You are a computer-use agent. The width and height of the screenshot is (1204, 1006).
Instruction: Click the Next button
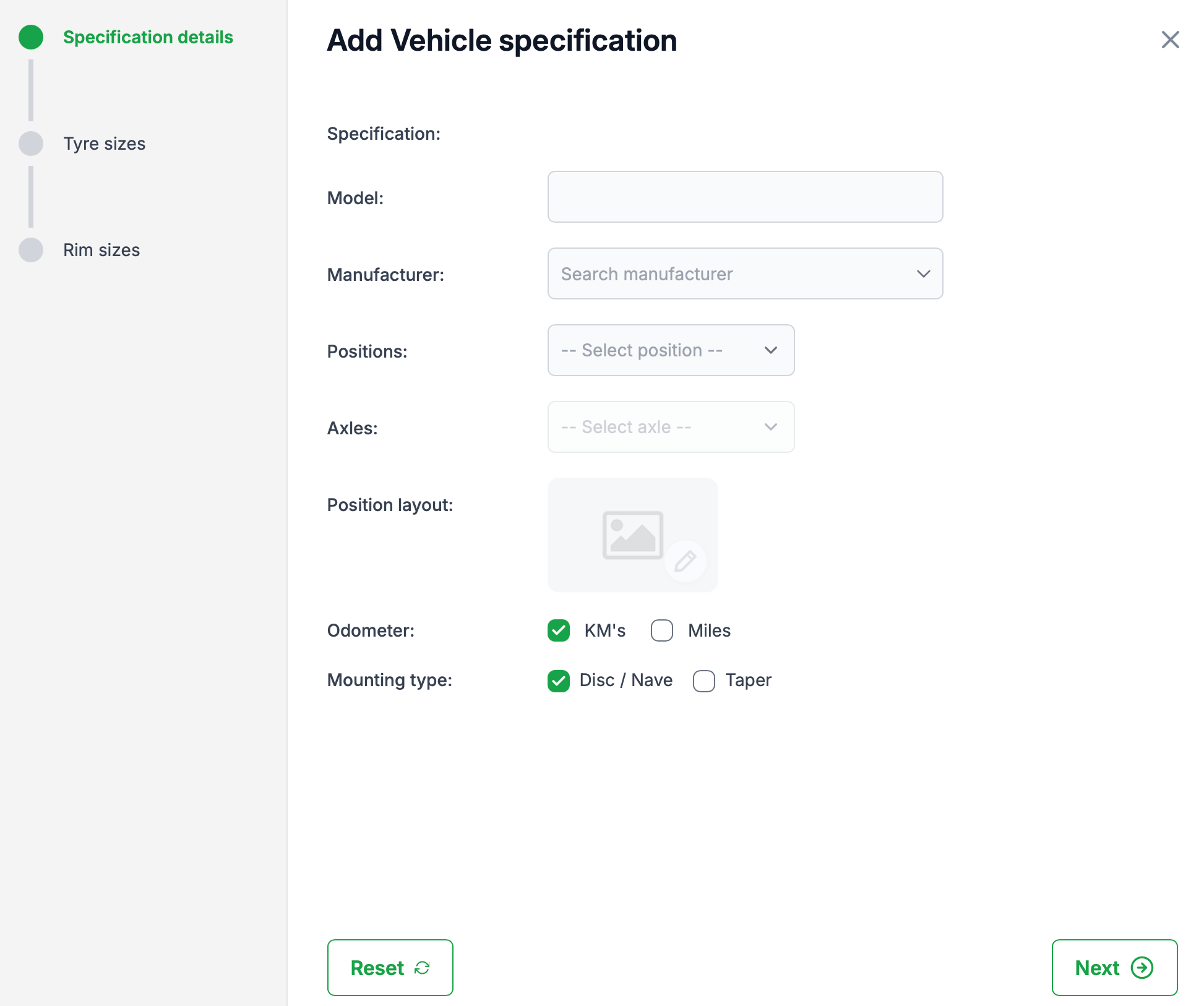tap(1114, 968)
